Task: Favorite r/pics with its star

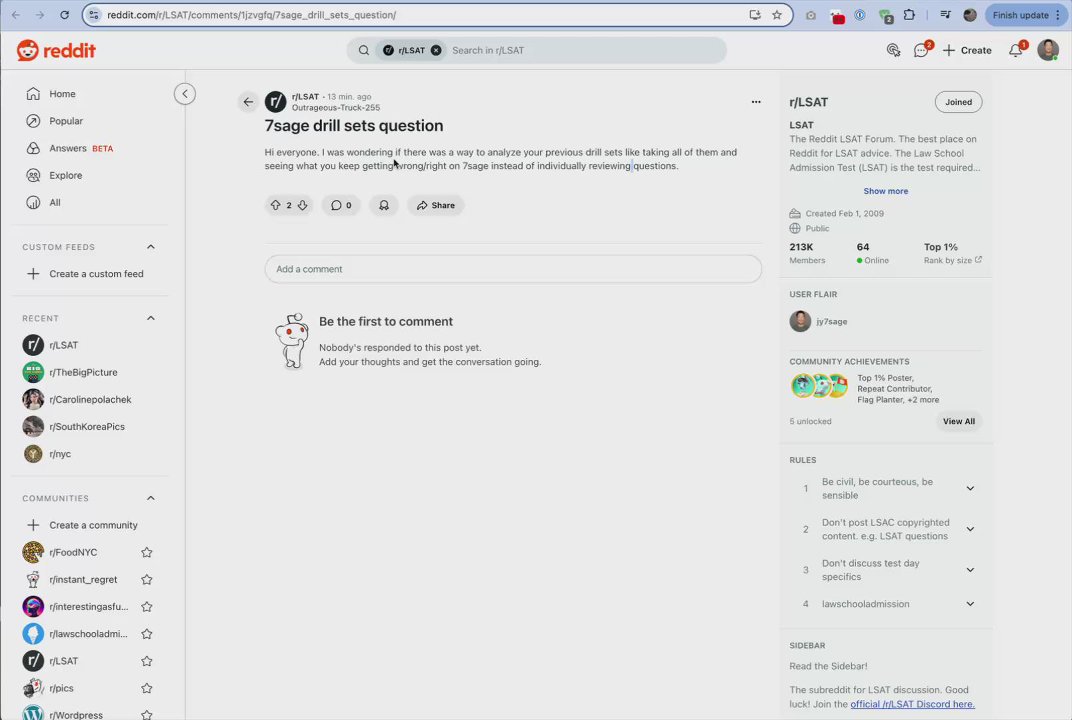Action: (146, 689)
